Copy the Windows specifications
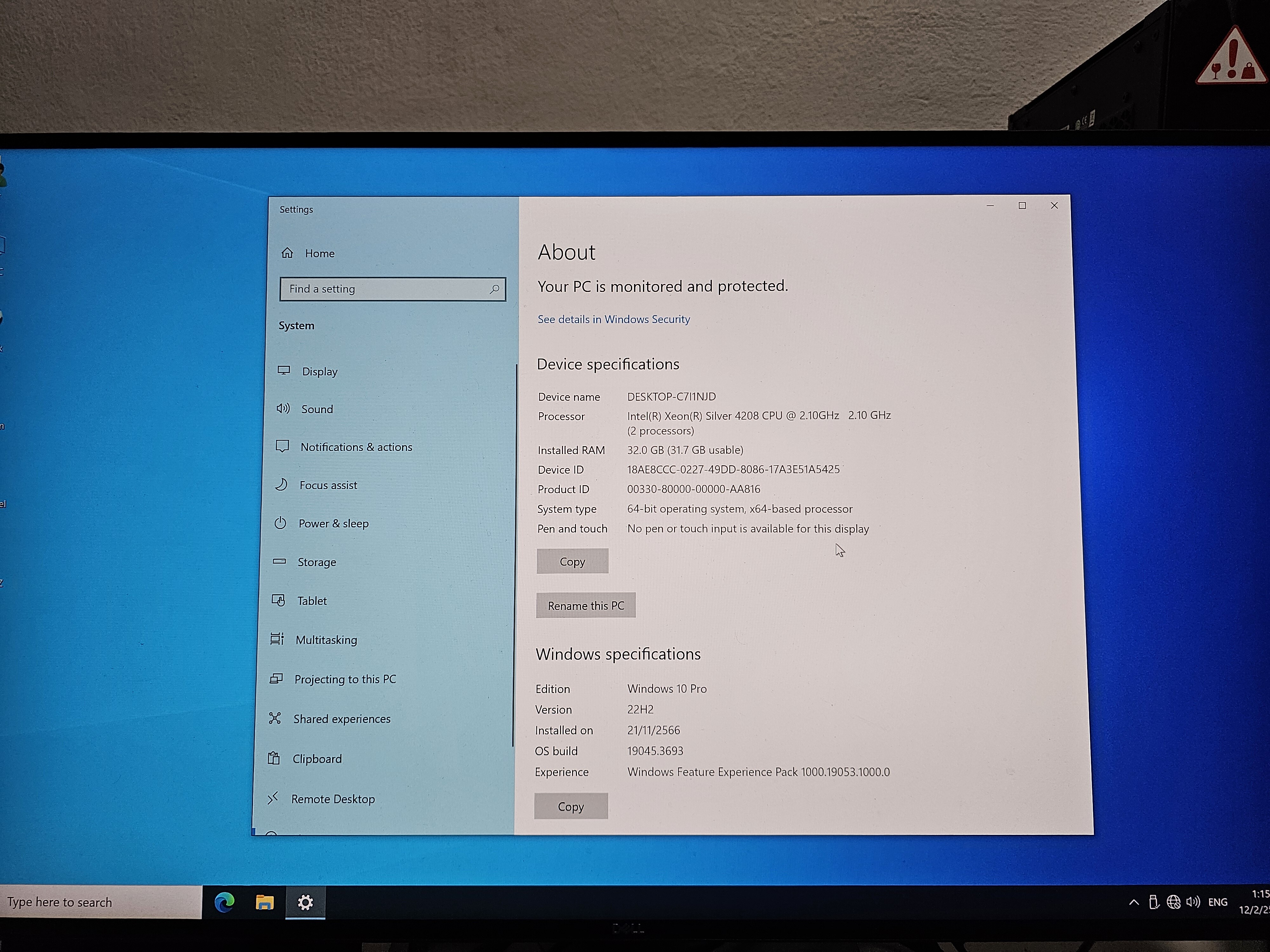The width and height of the screenshot is (1270, 952). pos(571,806)
